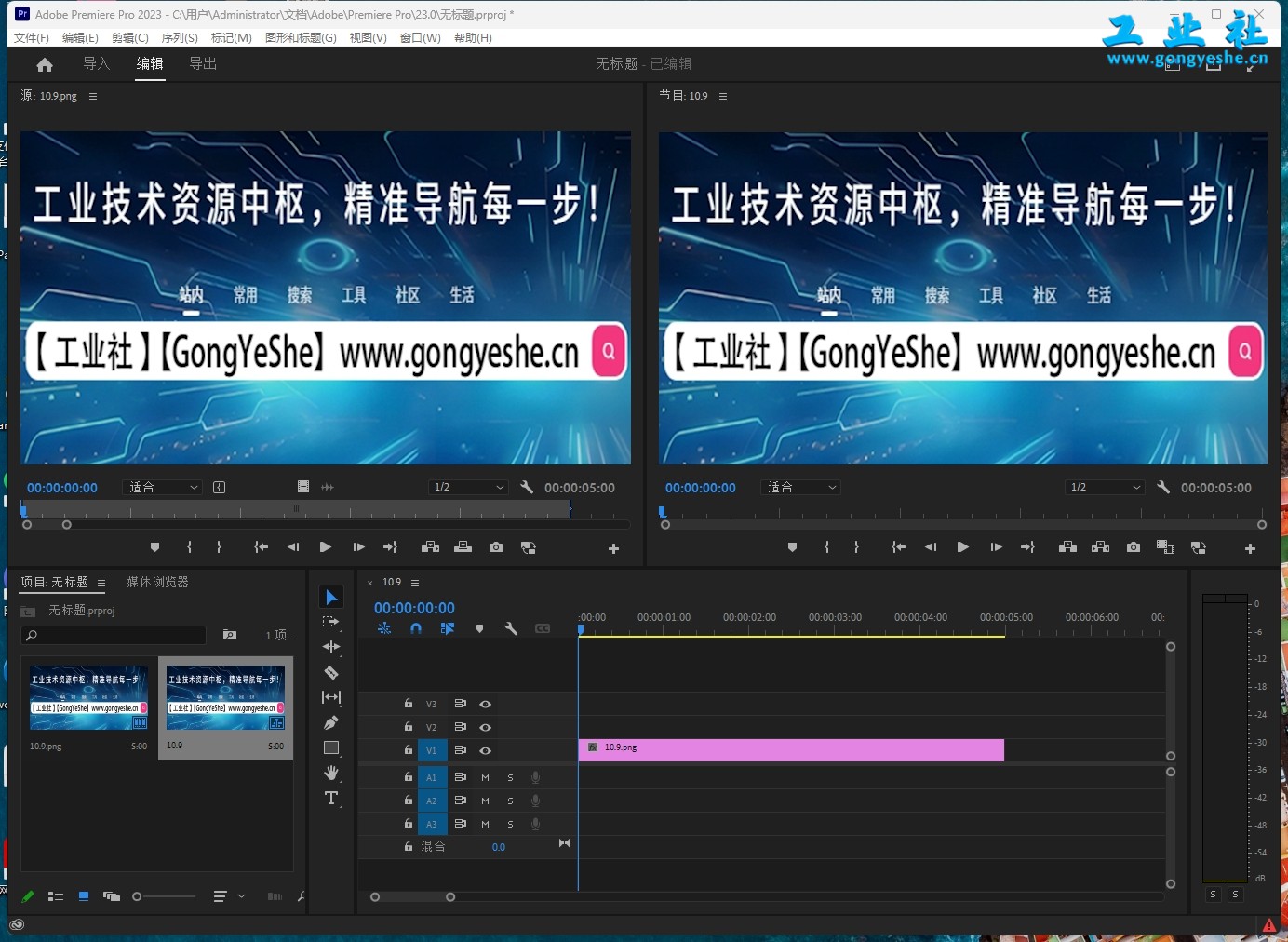The height and width of the screenshot is (942, 1288).
Task: Open Program monitor settings wrench
Action: click(1163, 487)
